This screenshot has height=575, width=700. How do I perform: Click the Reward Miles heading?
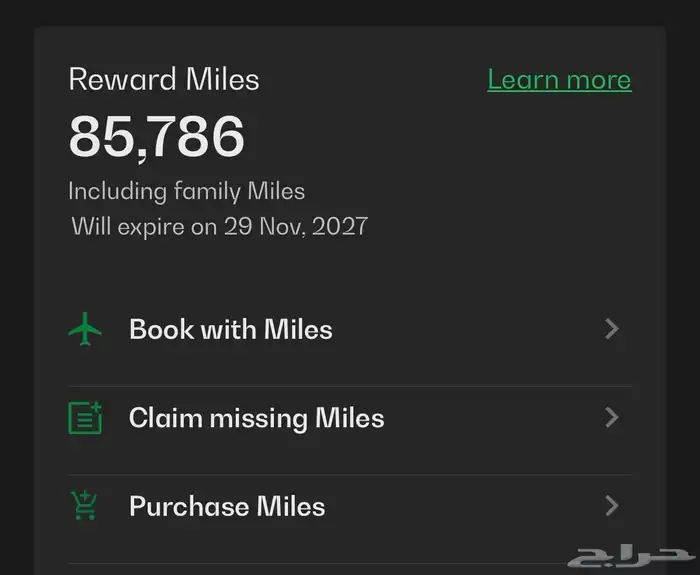(x=164, y=80)
